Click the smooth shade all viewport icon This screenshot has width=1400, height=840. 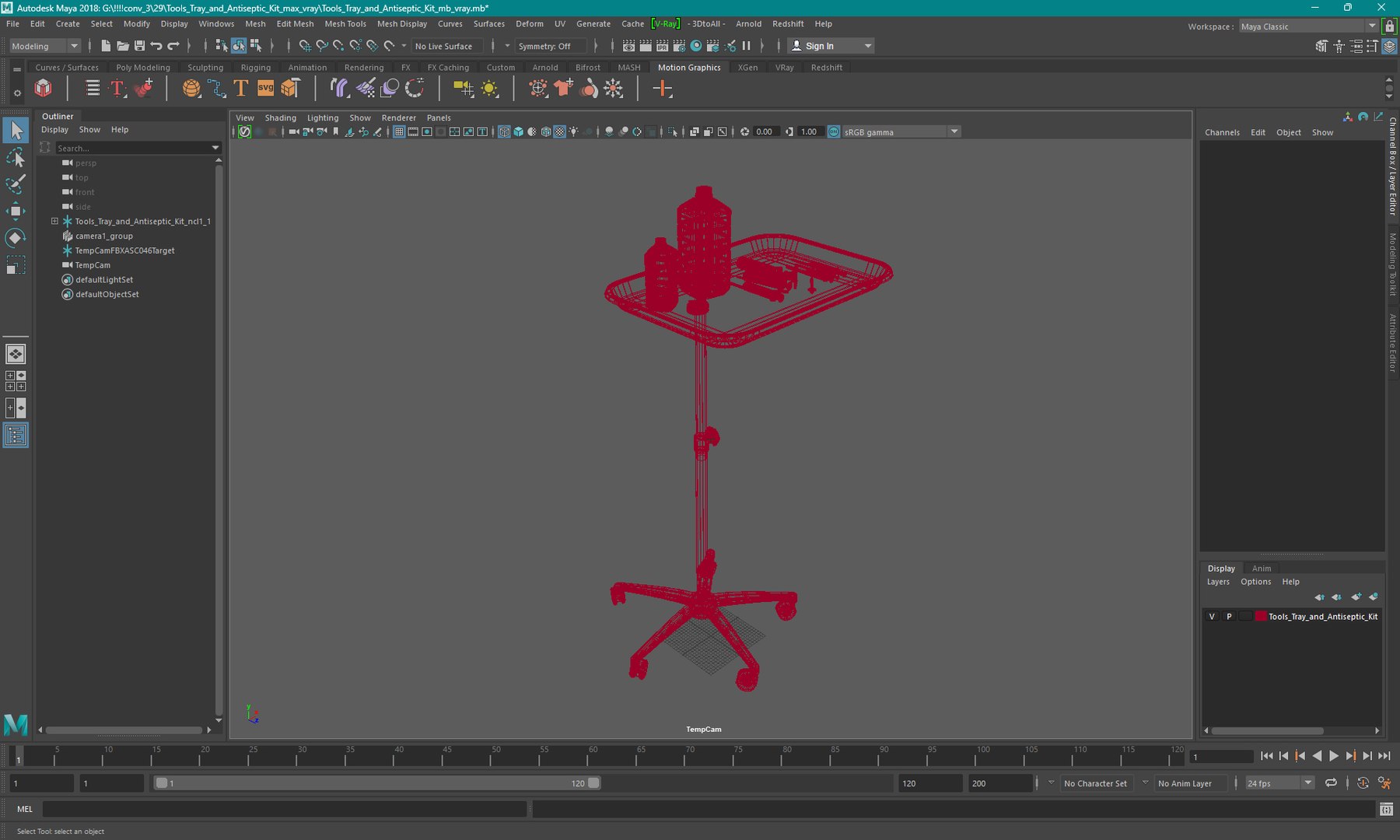[518, 131]
